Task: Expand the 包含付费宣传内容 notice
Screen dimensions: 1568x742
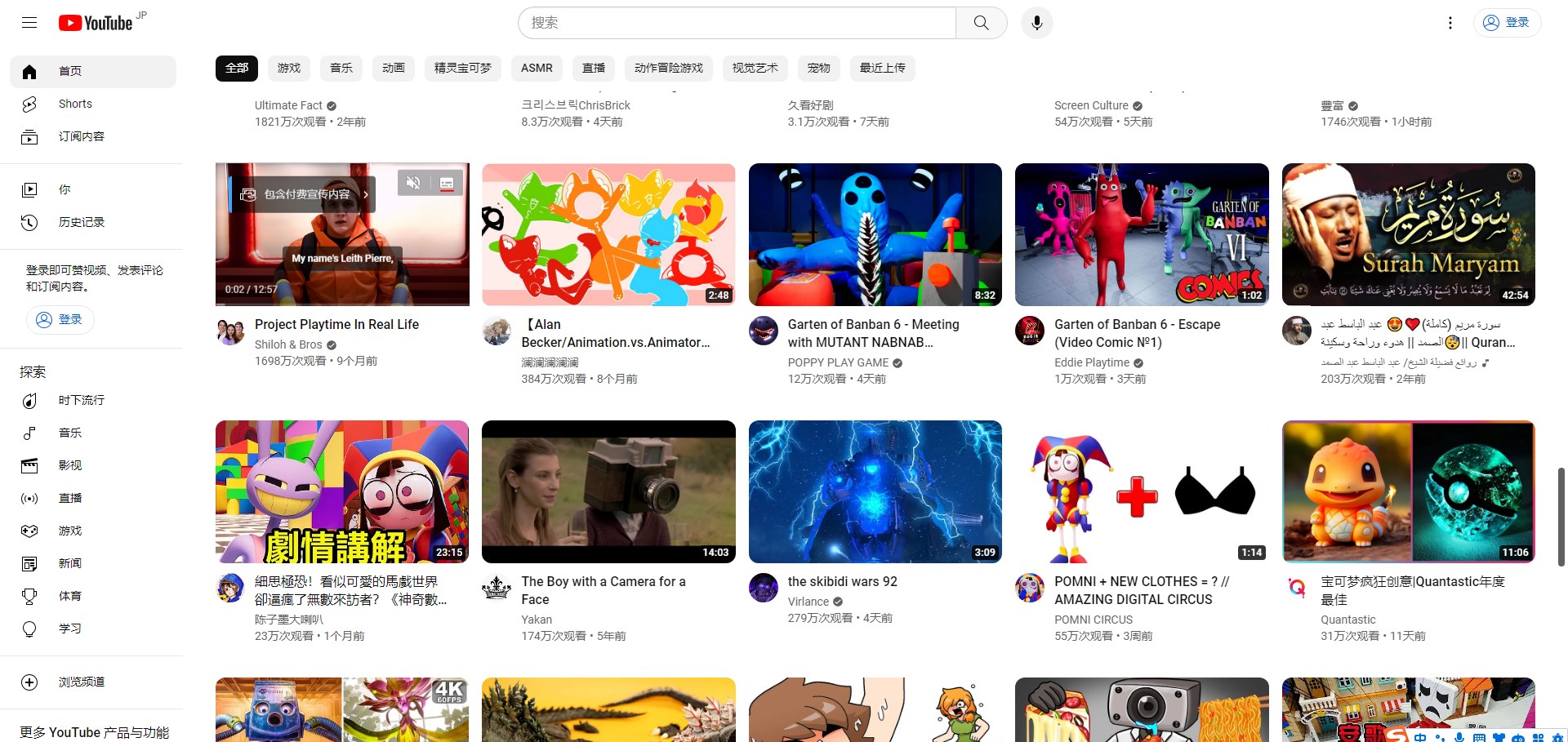Action: pyautogui.click(x=304, y=194)
